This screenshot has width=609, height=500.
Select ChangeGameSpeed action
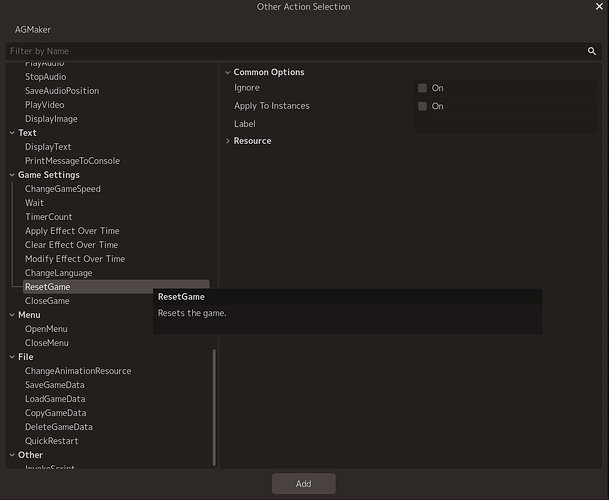click(x=63, y=189)
